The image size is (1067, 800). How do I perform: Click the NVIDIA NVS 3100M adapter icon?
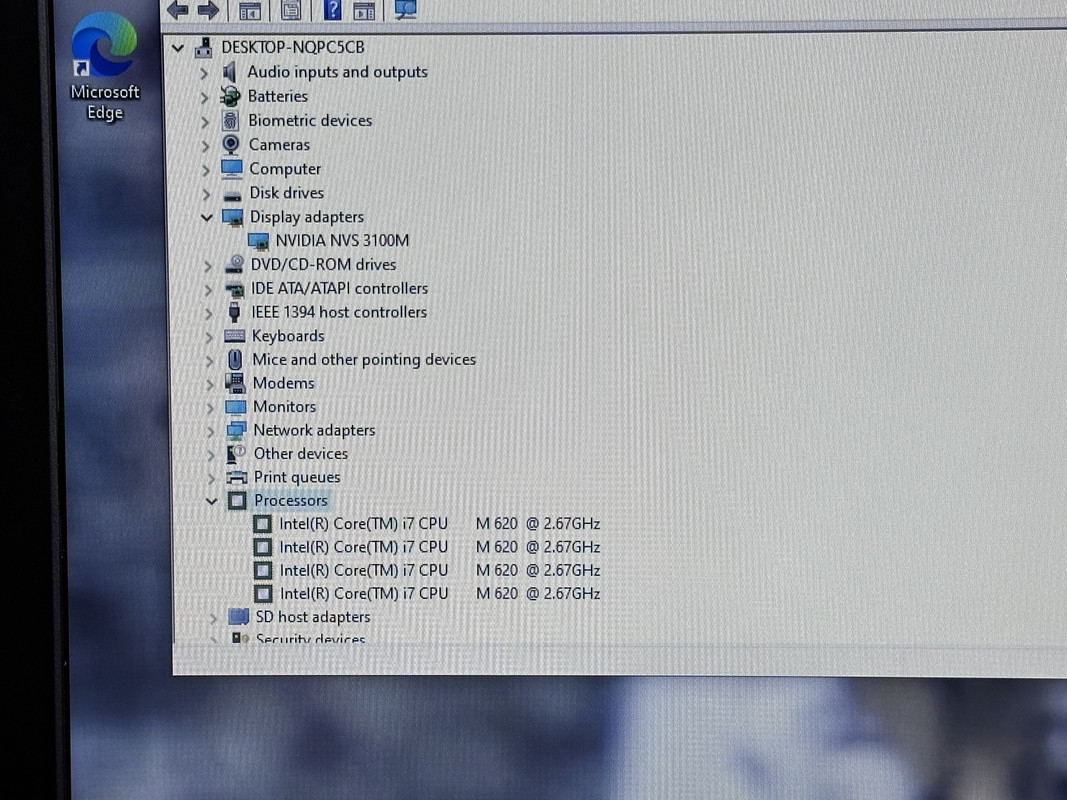click(x=258, y=241)
